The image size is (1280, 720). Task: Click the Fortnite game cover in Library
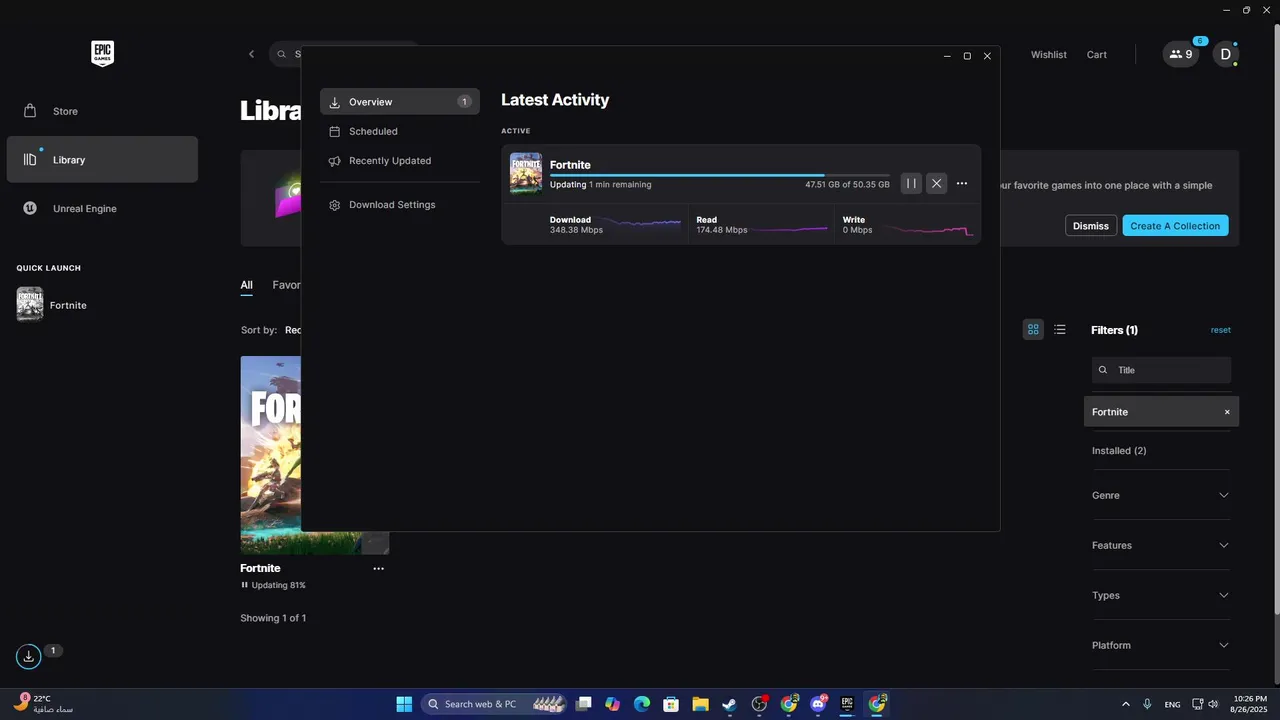coord(271,455)
